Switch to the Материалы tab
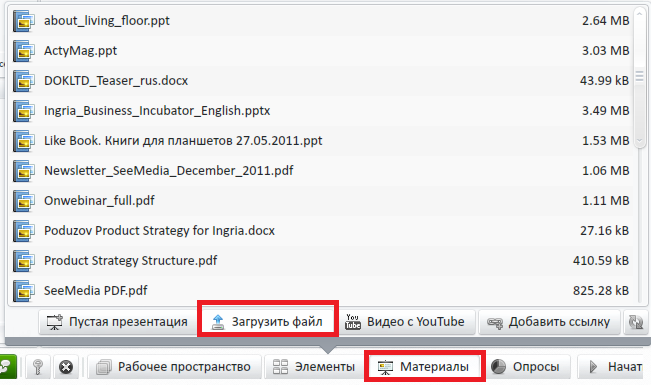Screen dimensions: 651x385 pyautogui.click(x=424, y=367)
